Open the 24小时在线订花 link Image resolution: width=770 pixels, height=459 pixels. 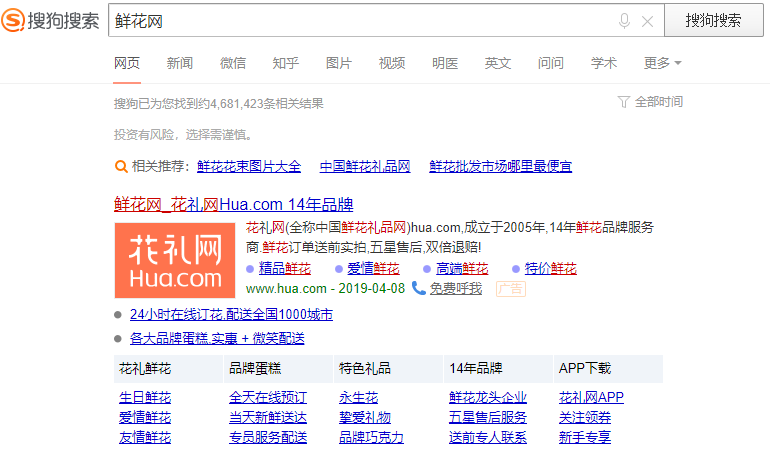tap(231, 314)
